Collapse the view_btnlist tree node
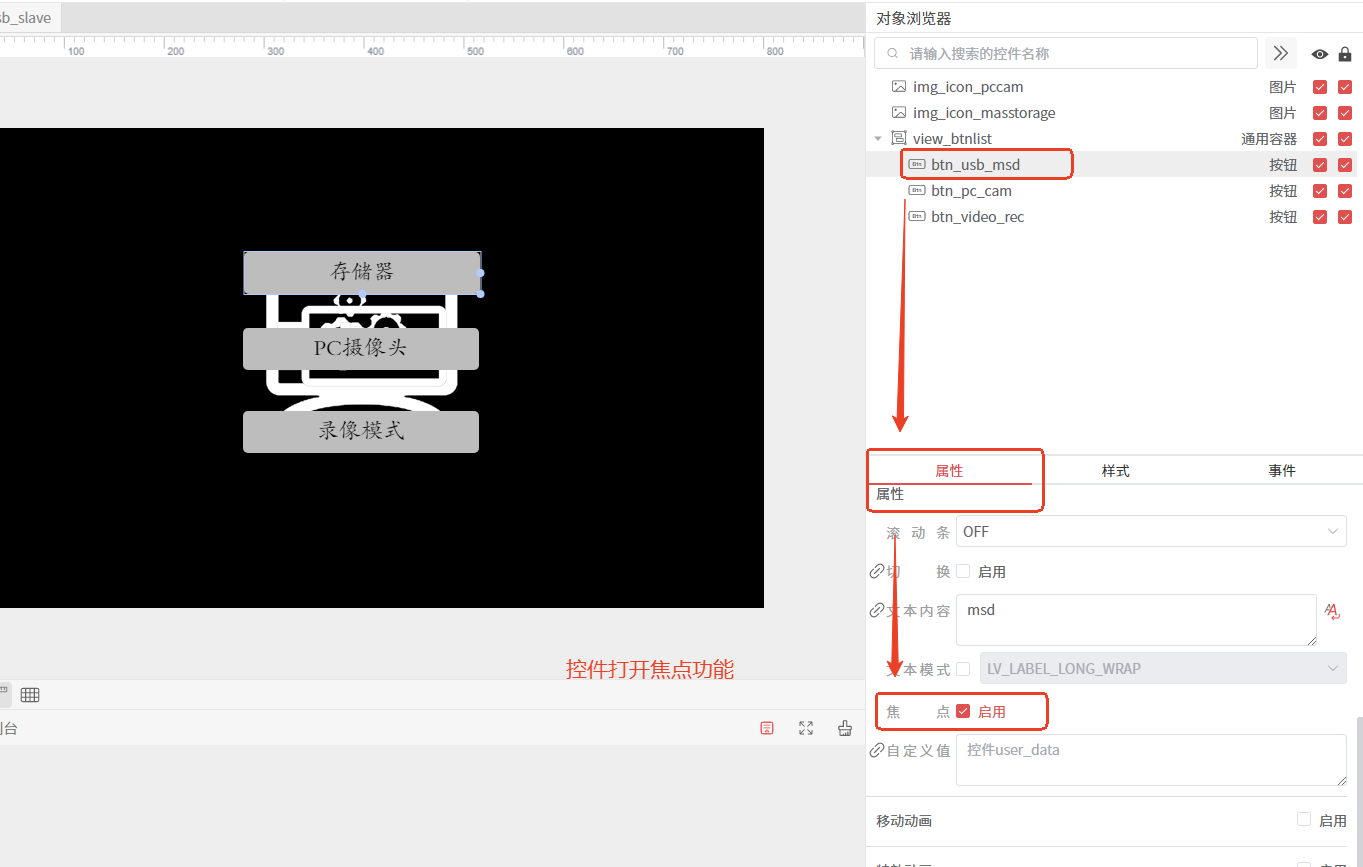Screen dimensions: 1363x867 [878, 139]
